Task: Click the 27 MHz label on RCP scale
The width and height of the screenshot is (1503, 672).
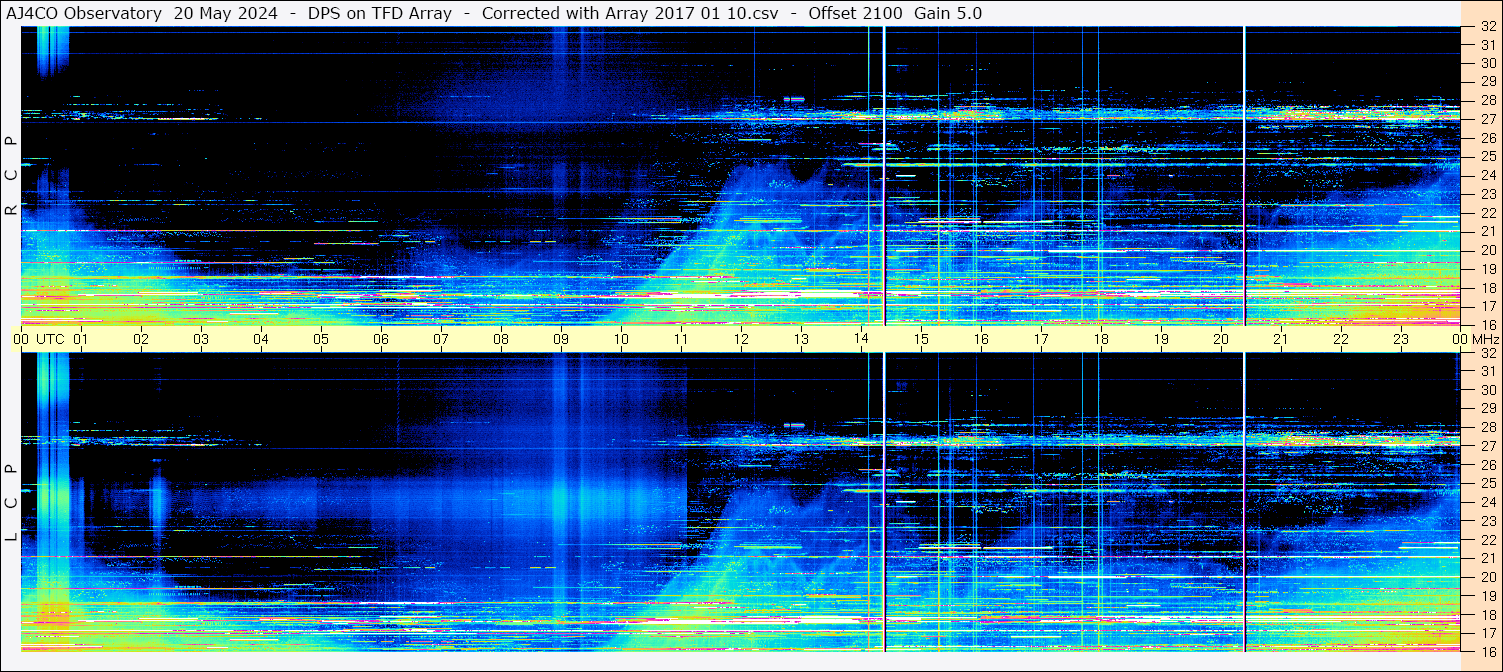Action: coord(1487,119)
